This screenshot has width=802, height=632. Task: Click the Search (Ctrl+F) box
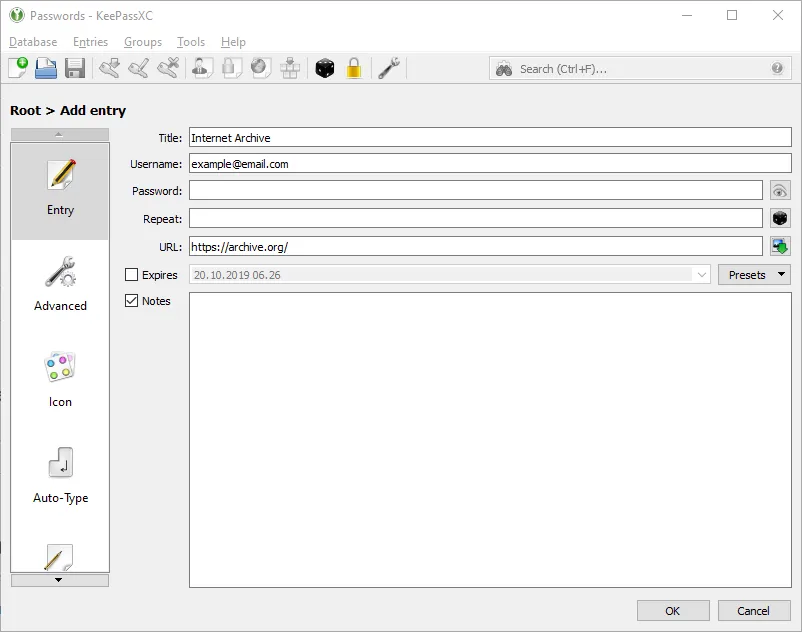coord(640,69)
